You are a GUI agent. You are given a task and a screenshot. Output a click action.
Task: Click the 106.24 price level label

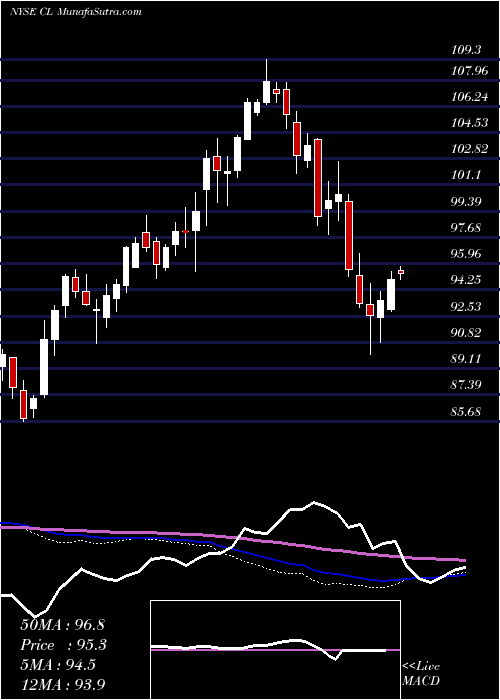click(x=470, y=97)
